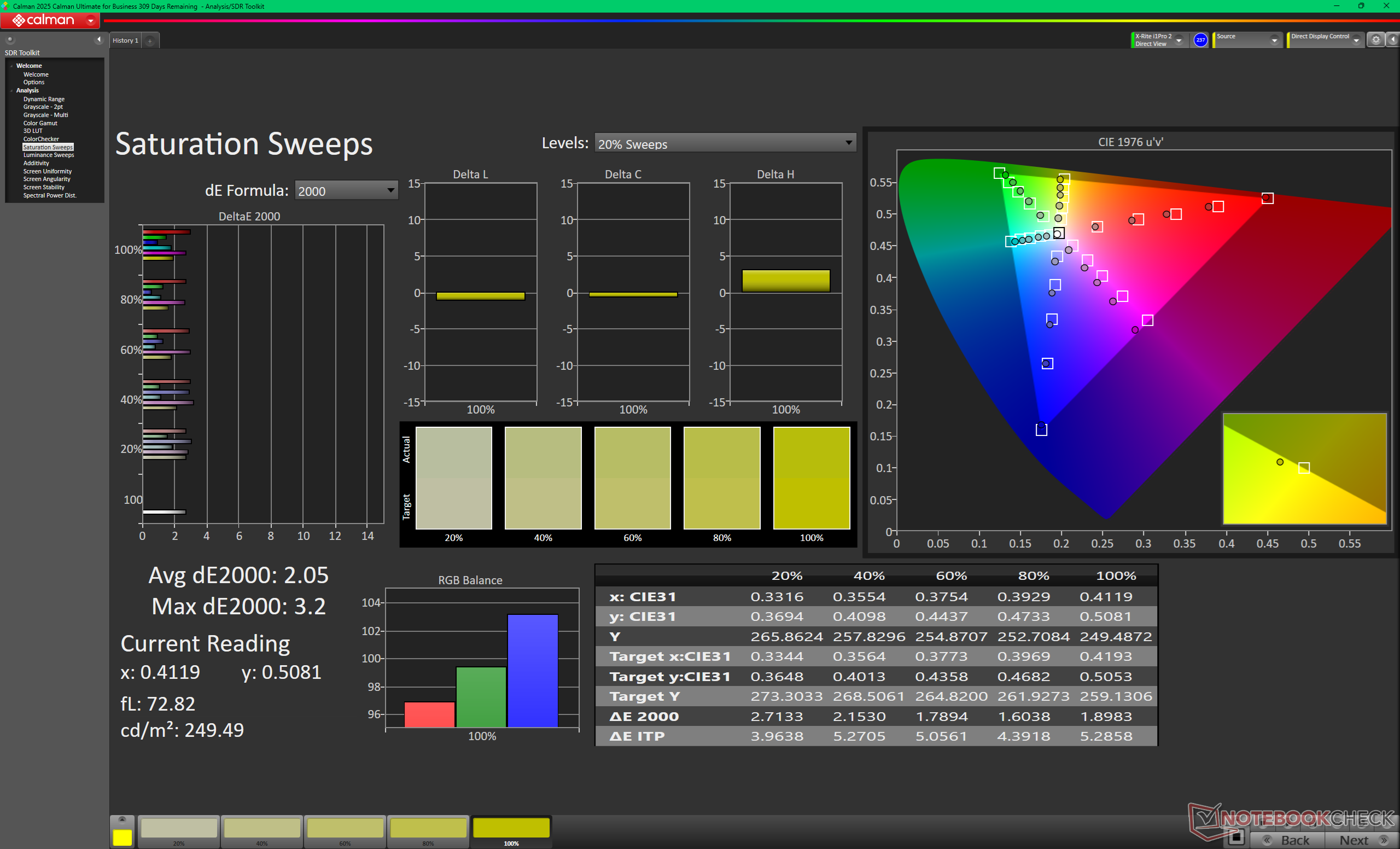Switch to the History 1 tab
Image resolution: width=1400 pixels, height=849 pixels.
pyautogui.click(x=125, y=41)
